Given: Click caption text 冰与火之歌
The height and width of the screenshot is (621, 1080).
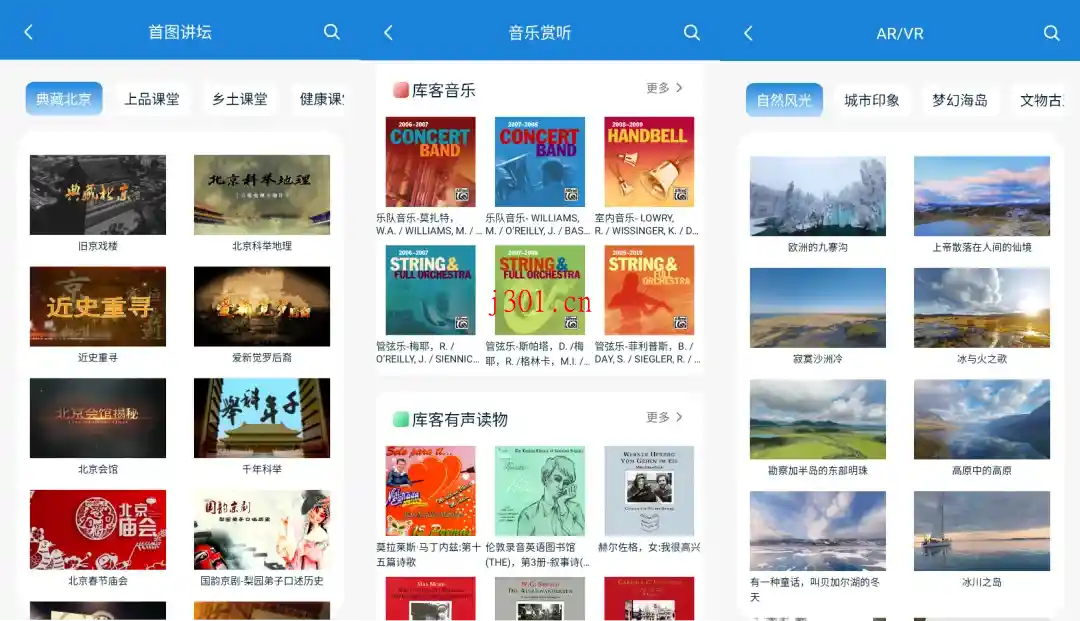Looking at the screenshot, I should tap(982, 359).
